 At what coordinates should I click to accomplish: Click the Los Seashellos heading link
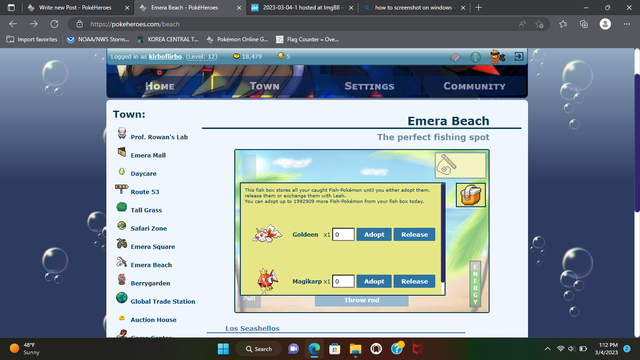coord(252,329)
